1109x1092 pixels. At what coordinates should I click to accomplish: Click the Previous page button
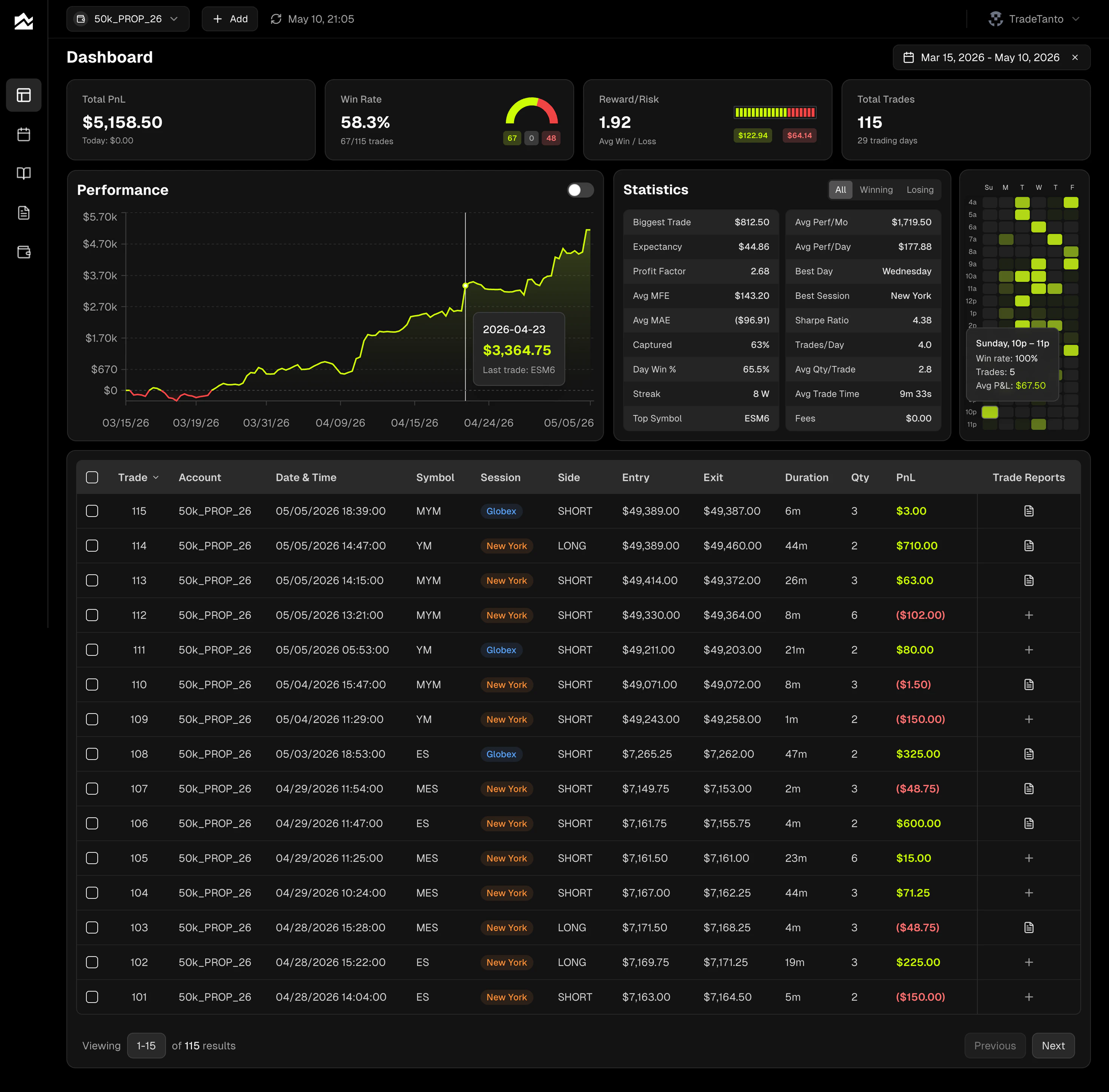coord(995,1046)
